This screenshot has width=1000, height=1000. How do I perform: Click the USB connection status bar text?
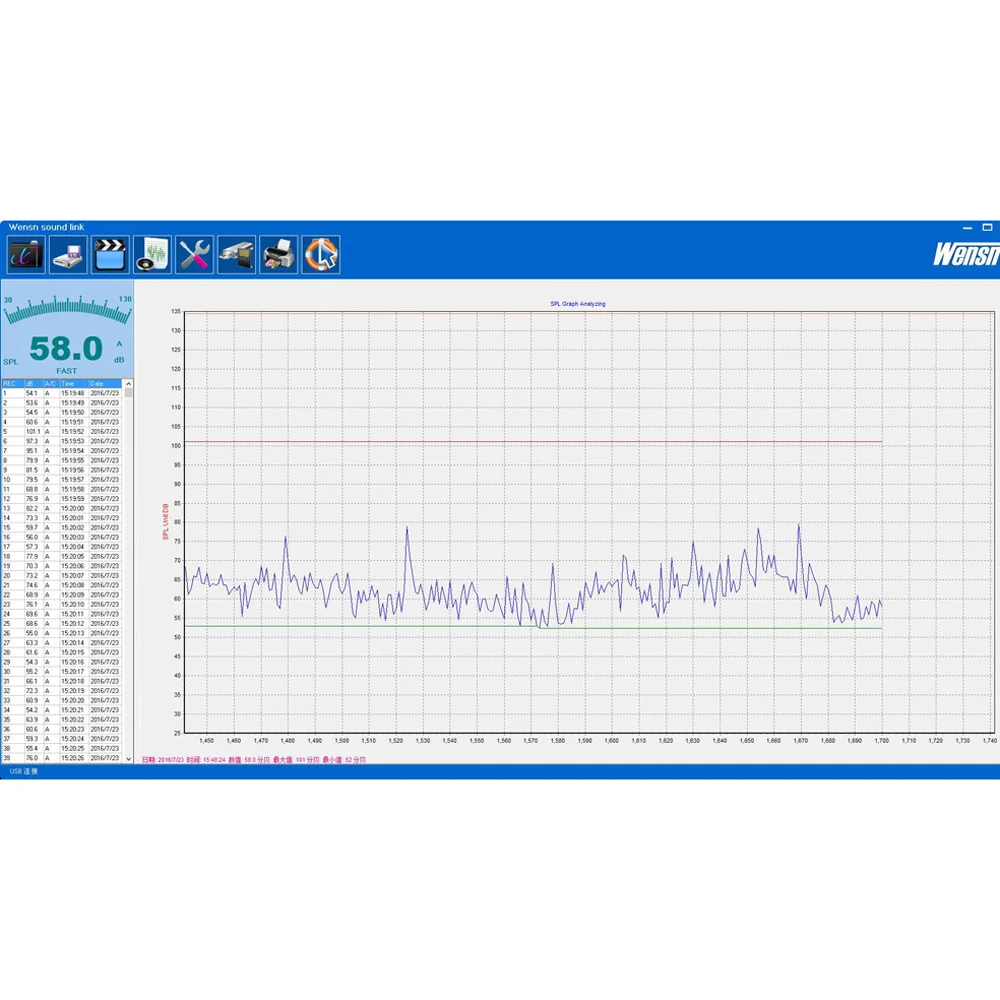coord(24,771)
